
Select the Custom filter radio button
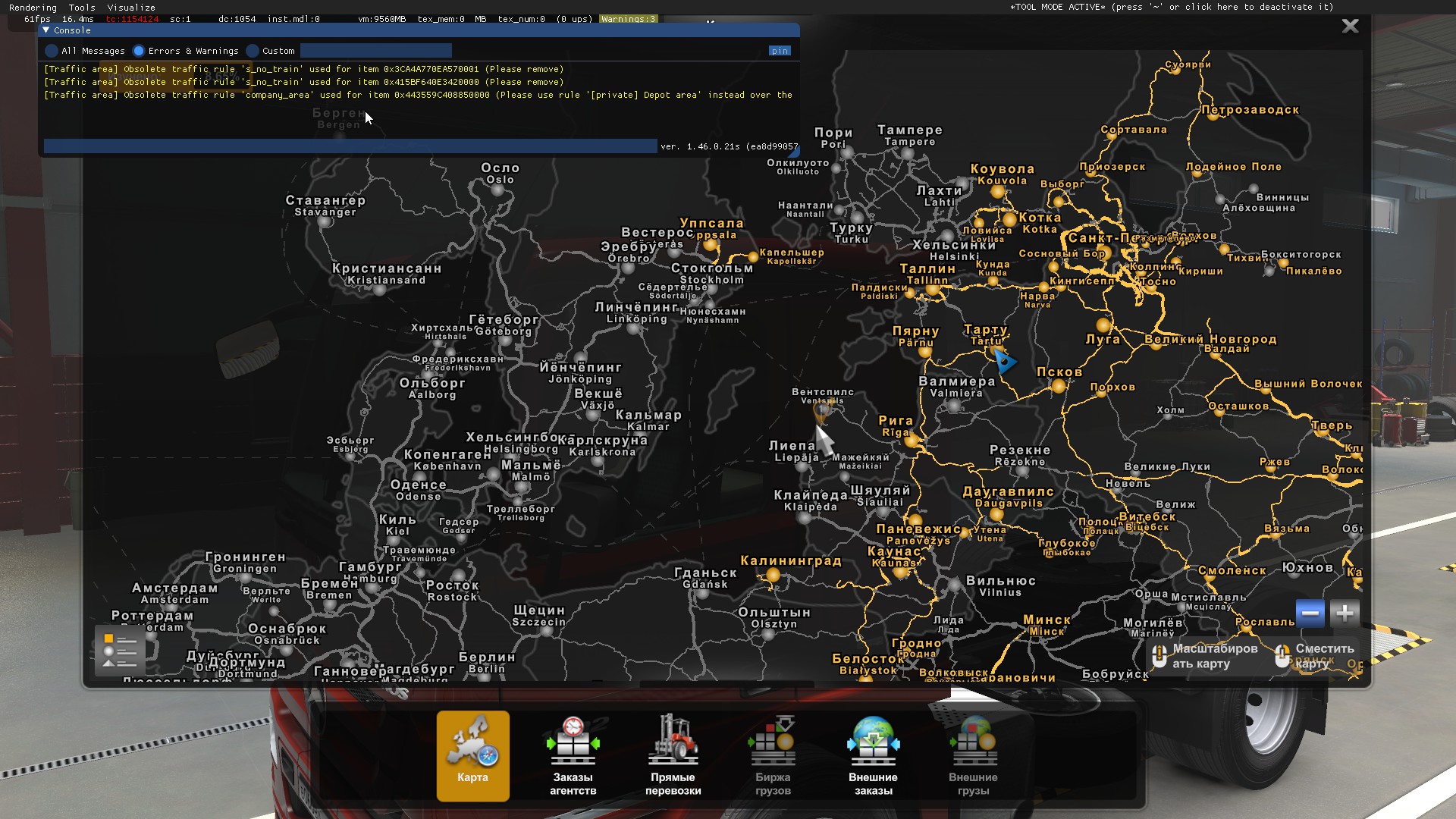(x=253, y=51)
